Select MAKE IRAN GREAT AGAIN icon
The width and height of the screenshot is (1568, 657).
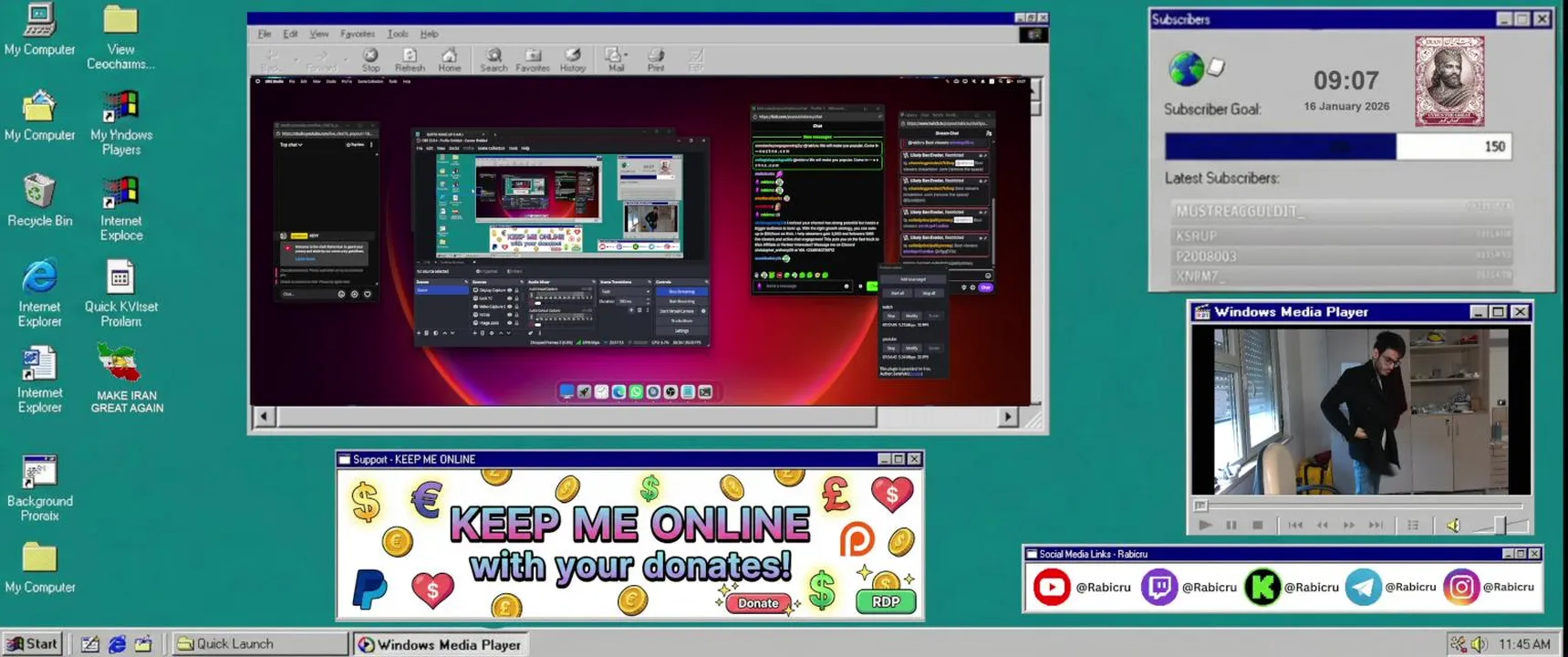126,379
